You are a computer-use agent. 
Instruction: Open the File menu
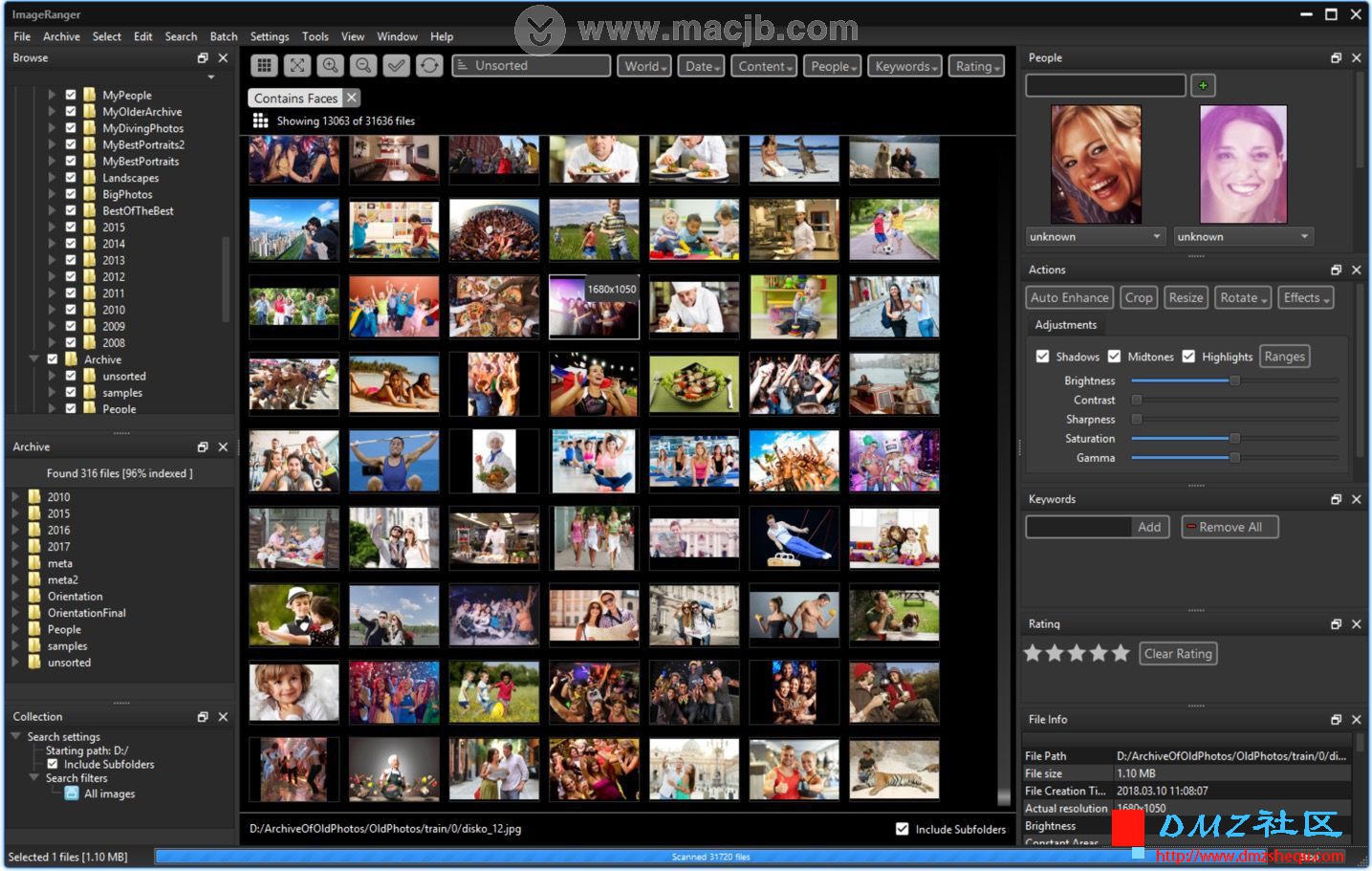coord(22,36)
